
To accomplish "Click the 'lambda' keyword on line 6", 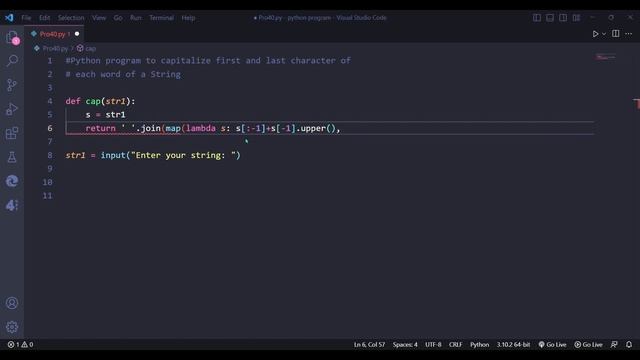I will pyautogui.click(x=201, y=128).
